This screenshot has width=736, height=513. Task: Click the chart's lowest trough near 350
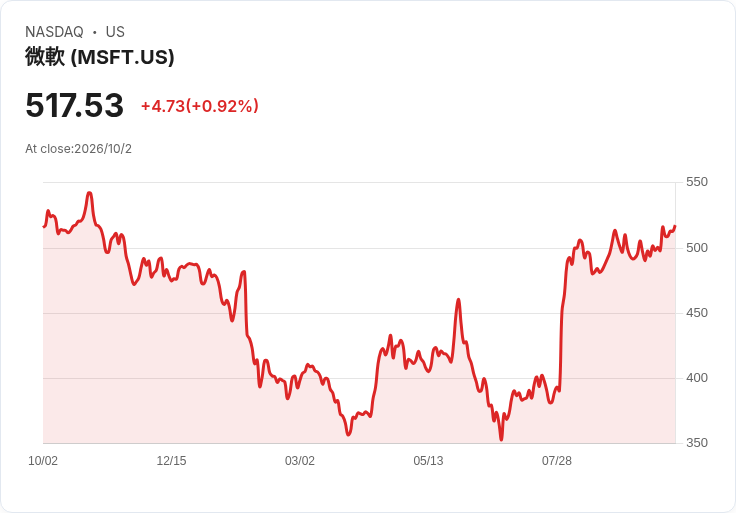[x=501, y=439]
